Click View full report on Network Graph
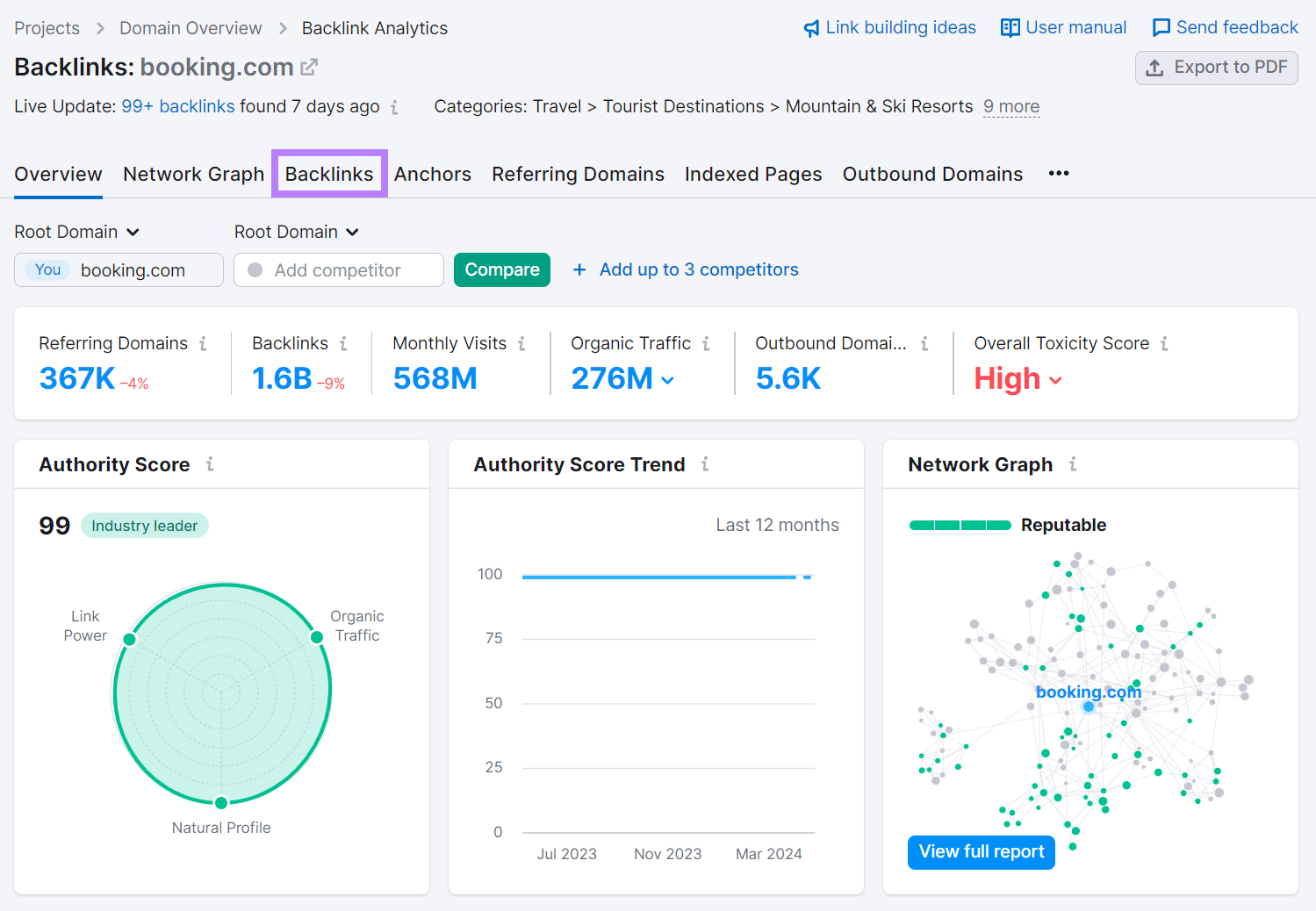Image resolution: width=1316 pixels, height=911 pixels. 981,852
